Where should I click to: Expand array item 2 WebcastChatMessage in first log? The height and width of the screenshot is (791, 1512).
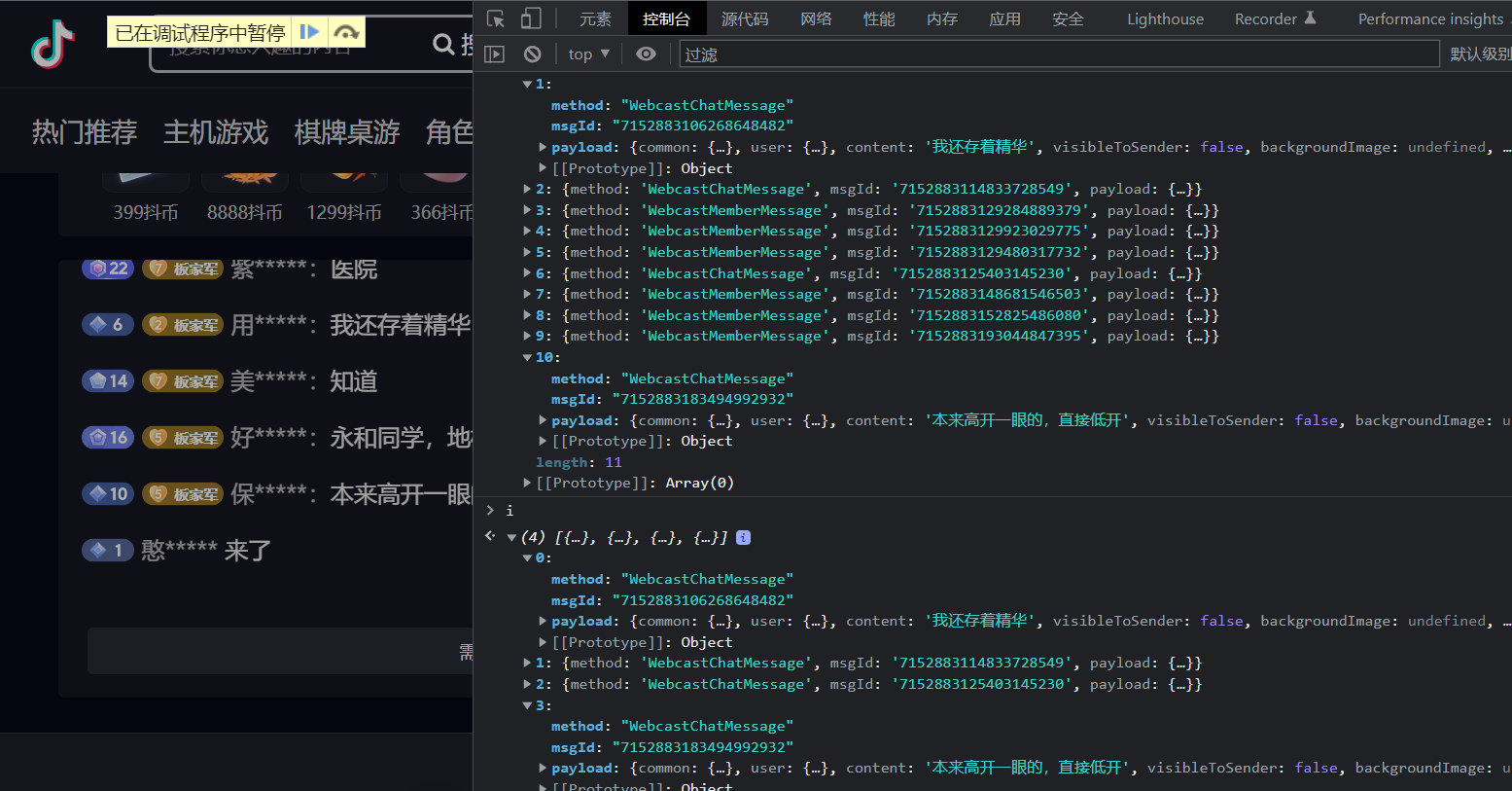527,190
